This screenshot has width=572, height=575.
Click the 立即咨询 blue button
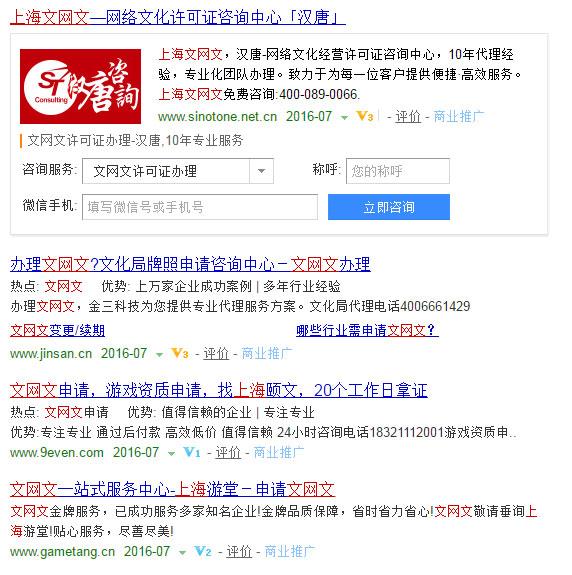[x=389, y=207]
